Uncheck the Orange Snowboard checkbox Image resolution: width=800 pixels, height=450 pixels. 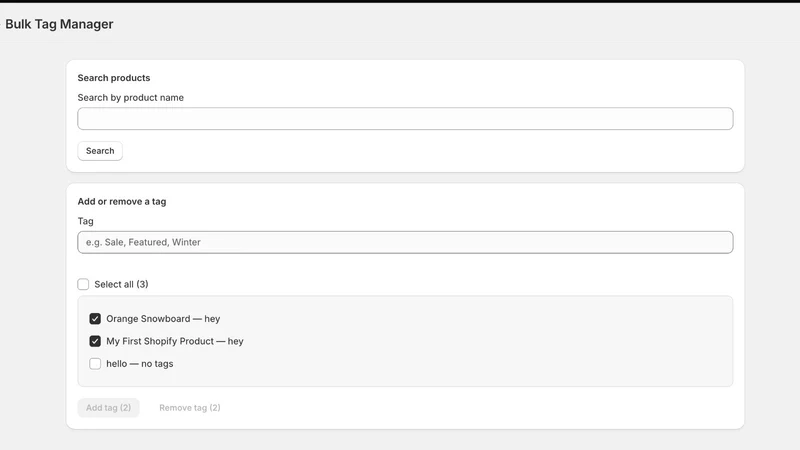pos(95,319)
